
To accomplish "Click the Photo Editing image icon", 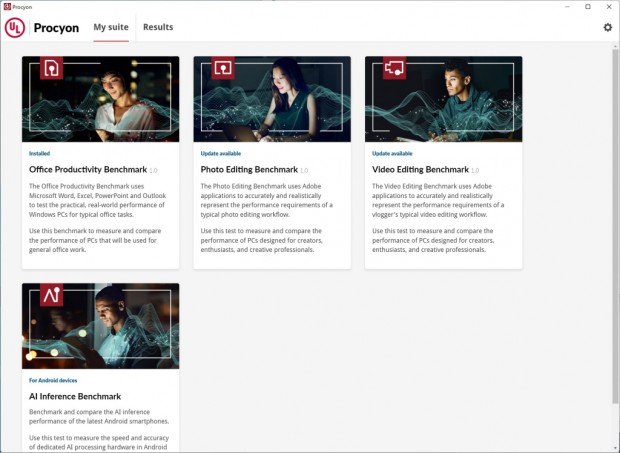I will point(223,69).
